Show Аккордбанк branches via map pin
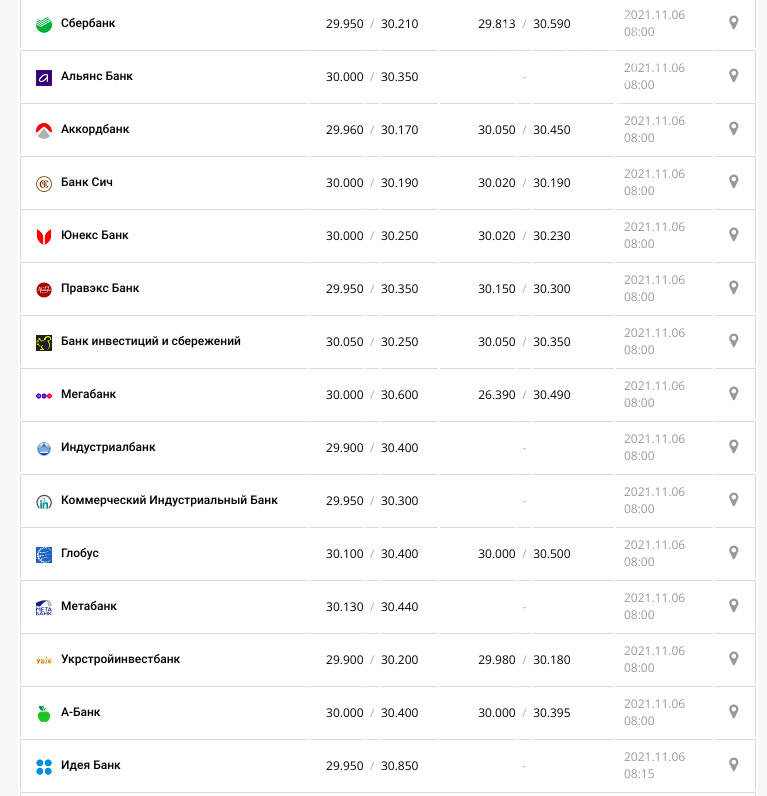The width and height of the screenshot is (767, 796). tap(733, 128)
